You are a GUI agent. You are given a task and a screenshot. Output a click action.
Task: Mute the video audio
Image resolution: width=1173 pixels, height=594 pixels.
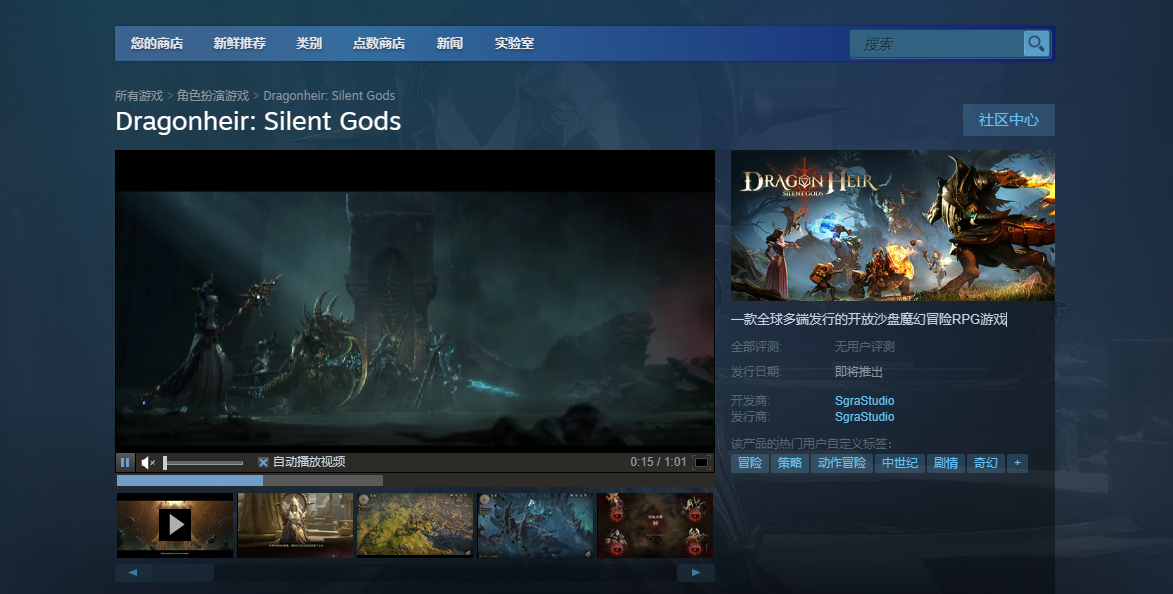pos(148,462)
